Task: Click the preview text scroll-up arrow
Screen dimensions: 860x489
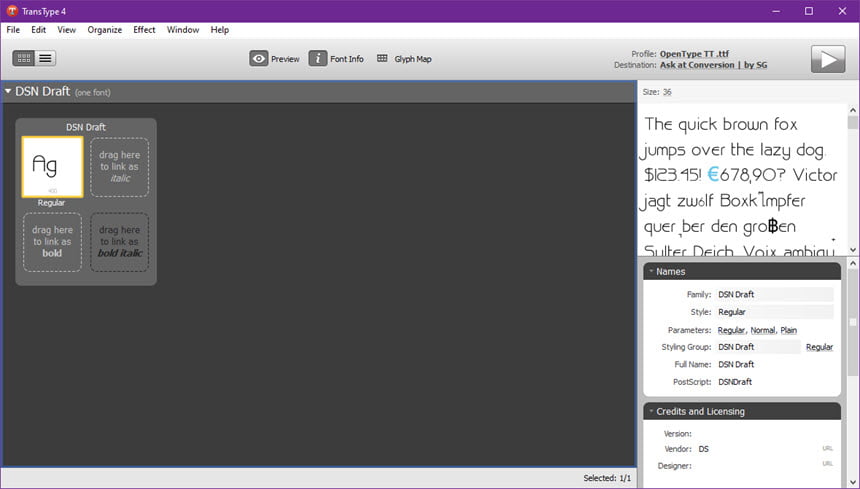Action: (853, 110)
